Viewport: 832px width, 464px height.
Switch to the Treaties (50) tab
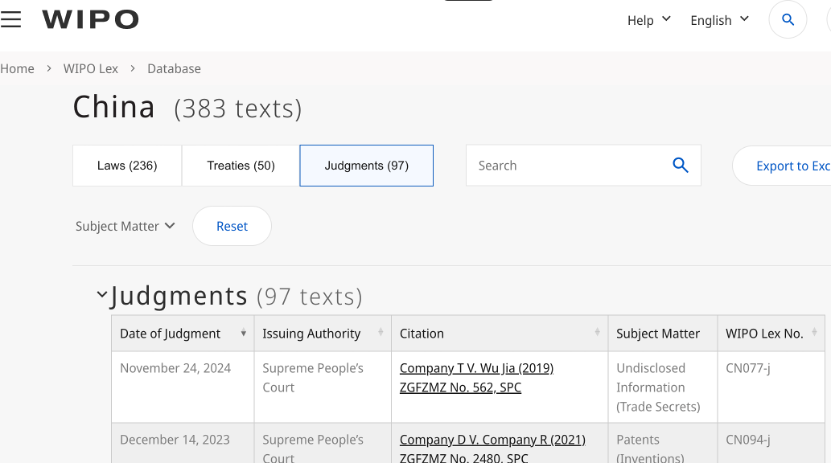pos(240,166)
